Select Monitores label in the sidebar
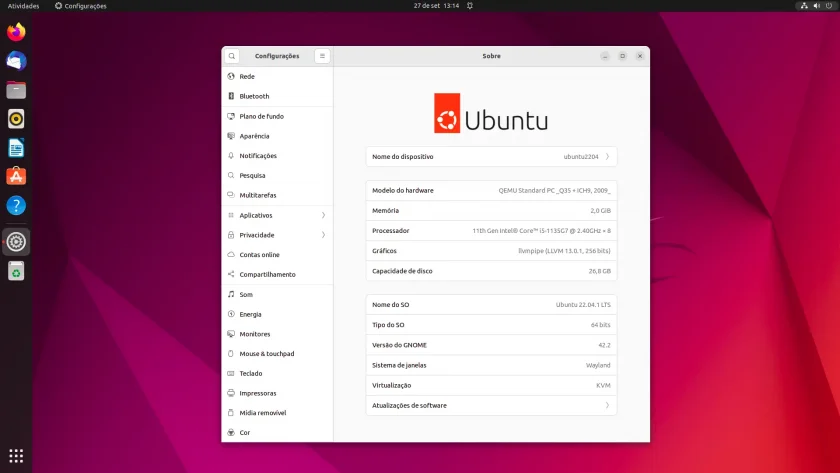 [254, 334]
